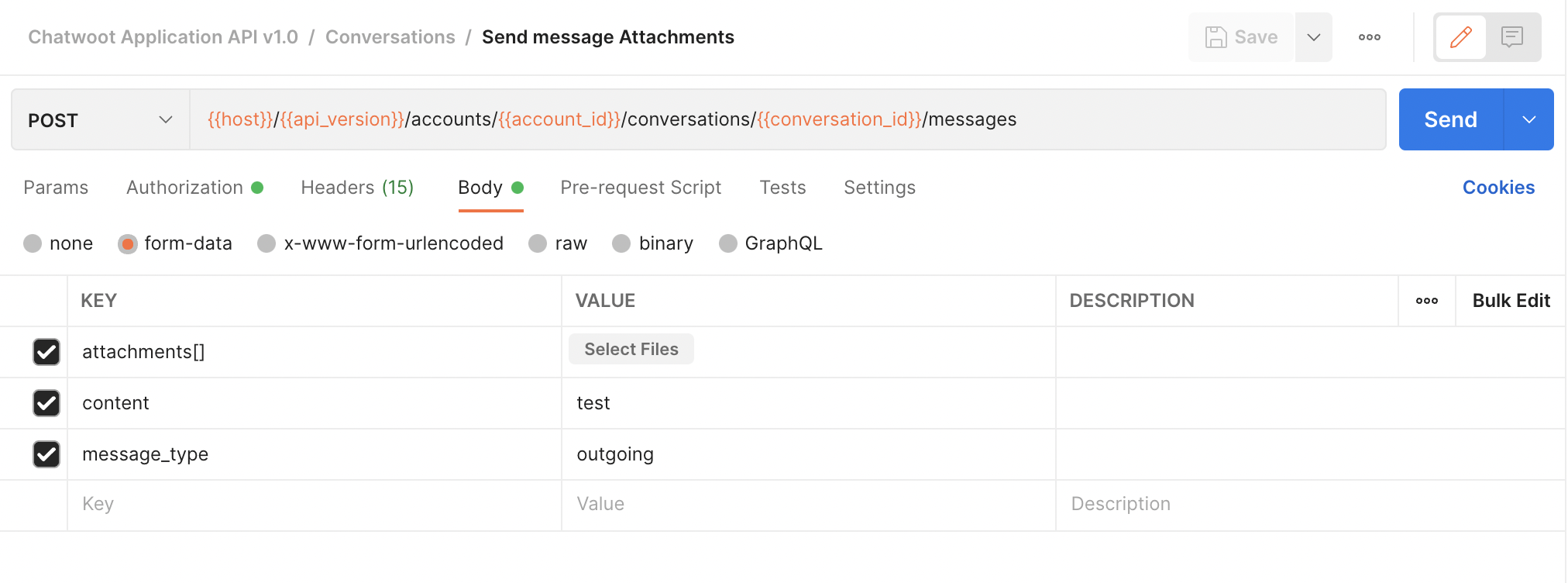This screenshot has height=583, width=1568.
Task: Disable the content form-data row
Action: point(46,403)
